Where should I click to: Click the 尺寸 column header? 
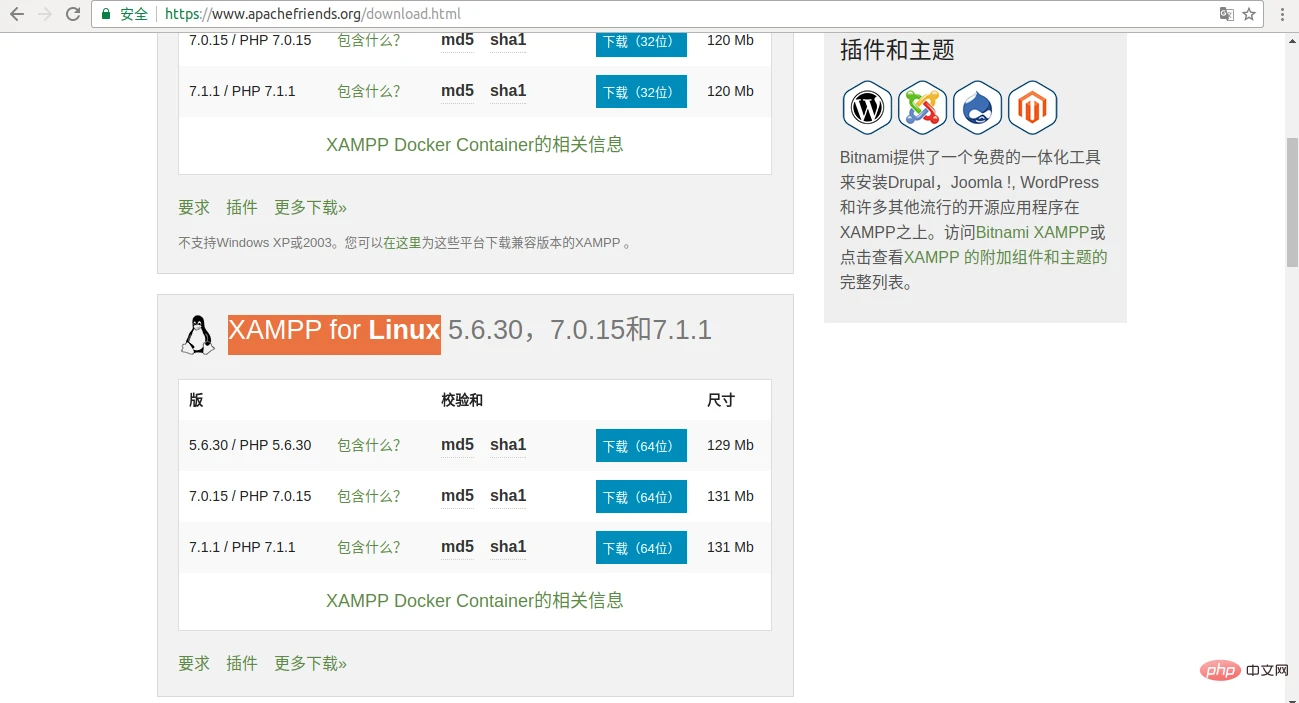(721, 401)
